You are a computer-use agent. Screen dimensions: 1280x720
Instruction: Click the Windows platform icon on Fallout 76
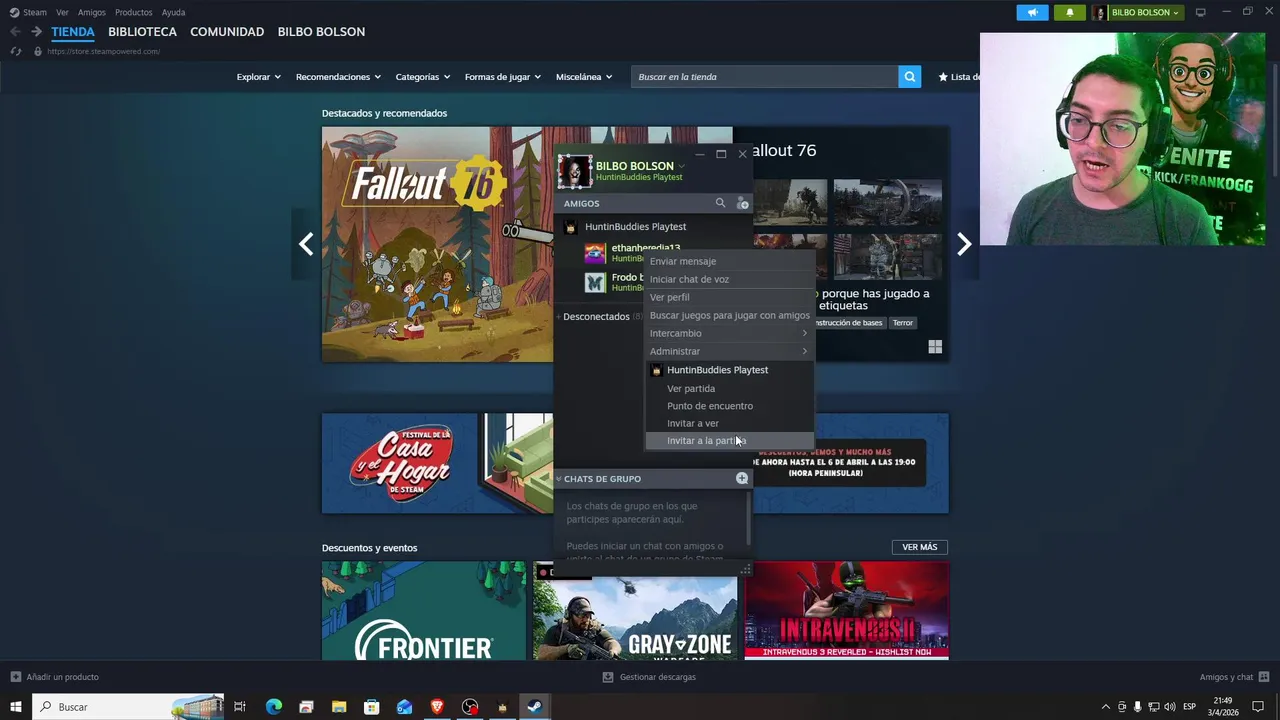(935, 347)
